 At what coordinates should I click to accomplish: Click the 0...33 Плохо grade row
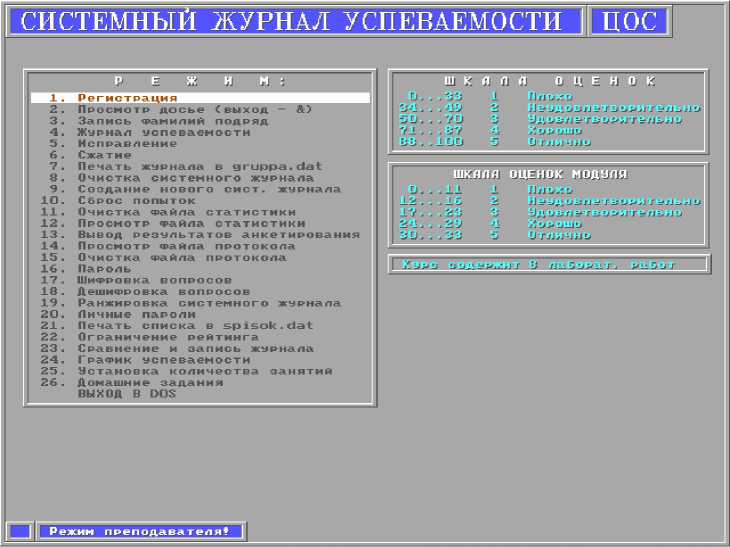coord(490,96)
